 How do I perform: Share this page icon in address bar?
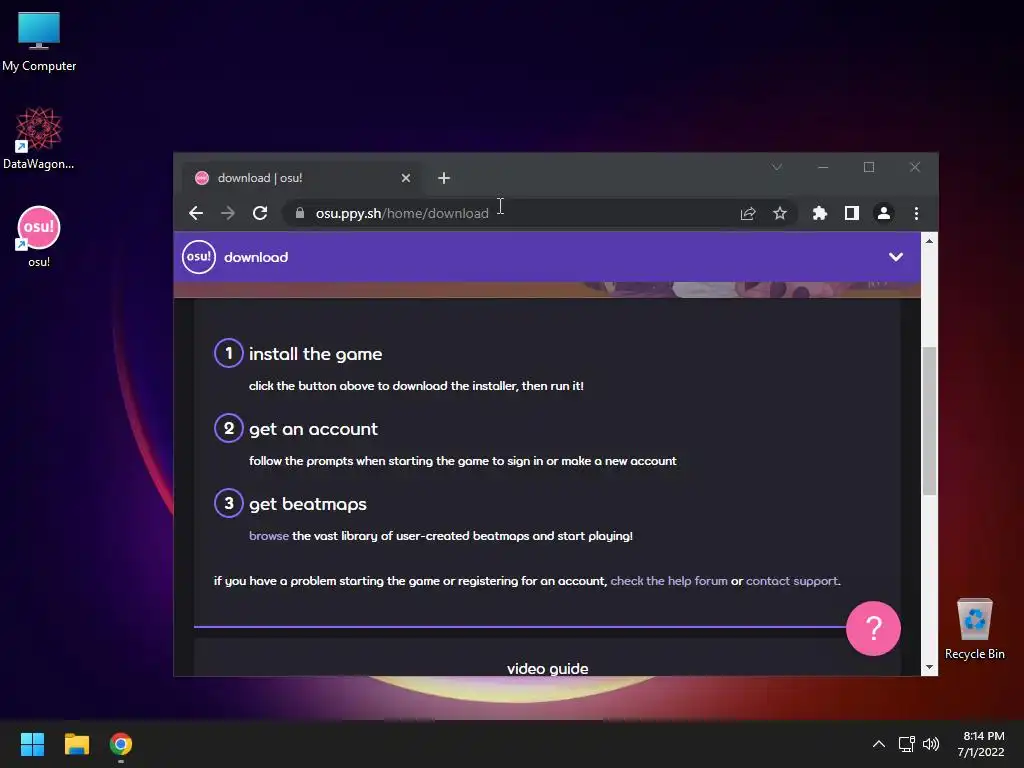748,213
